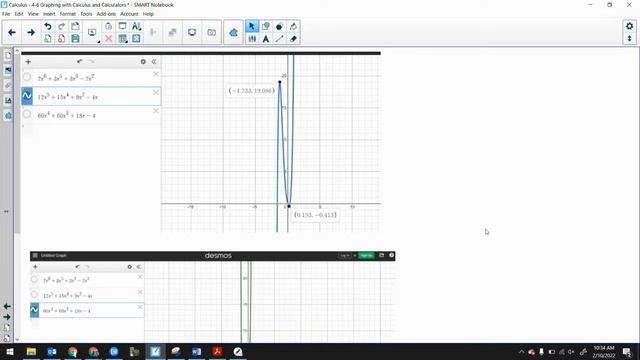
Task: Open the Edit menu
Action: [19, 14]
